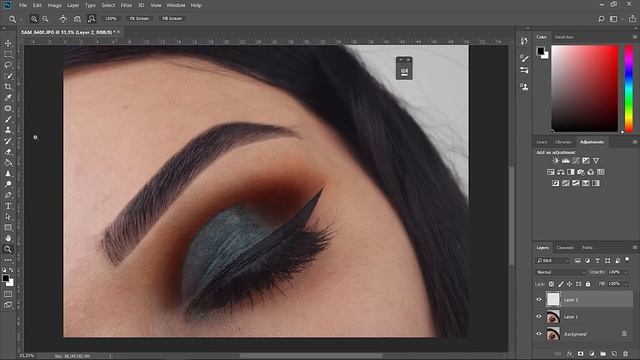Click the 100% zoom button

(111, 19)
